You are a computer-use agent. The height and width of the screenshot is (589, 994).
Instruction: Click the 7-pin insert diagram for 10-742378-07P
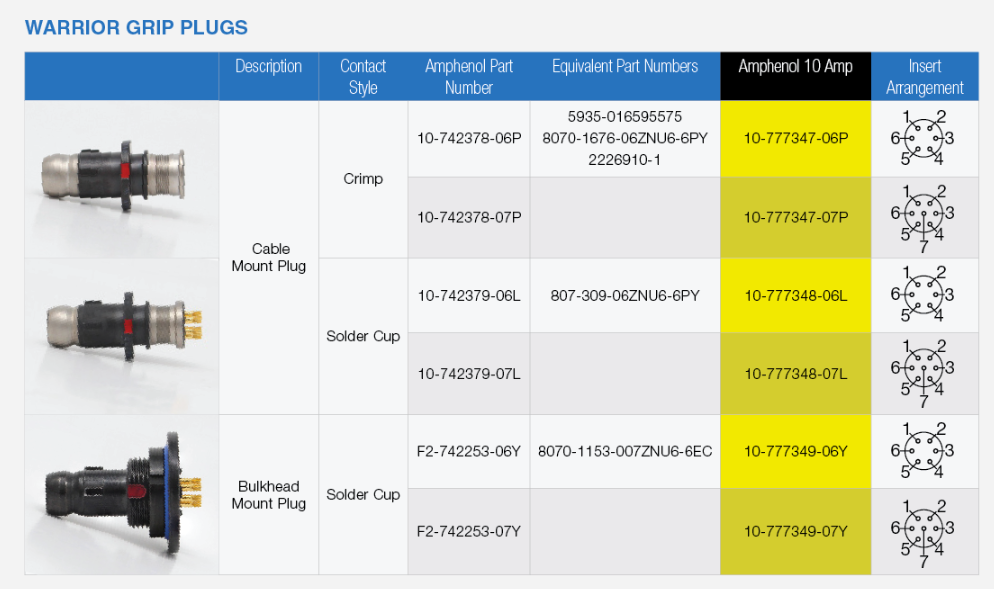point(924,217)
